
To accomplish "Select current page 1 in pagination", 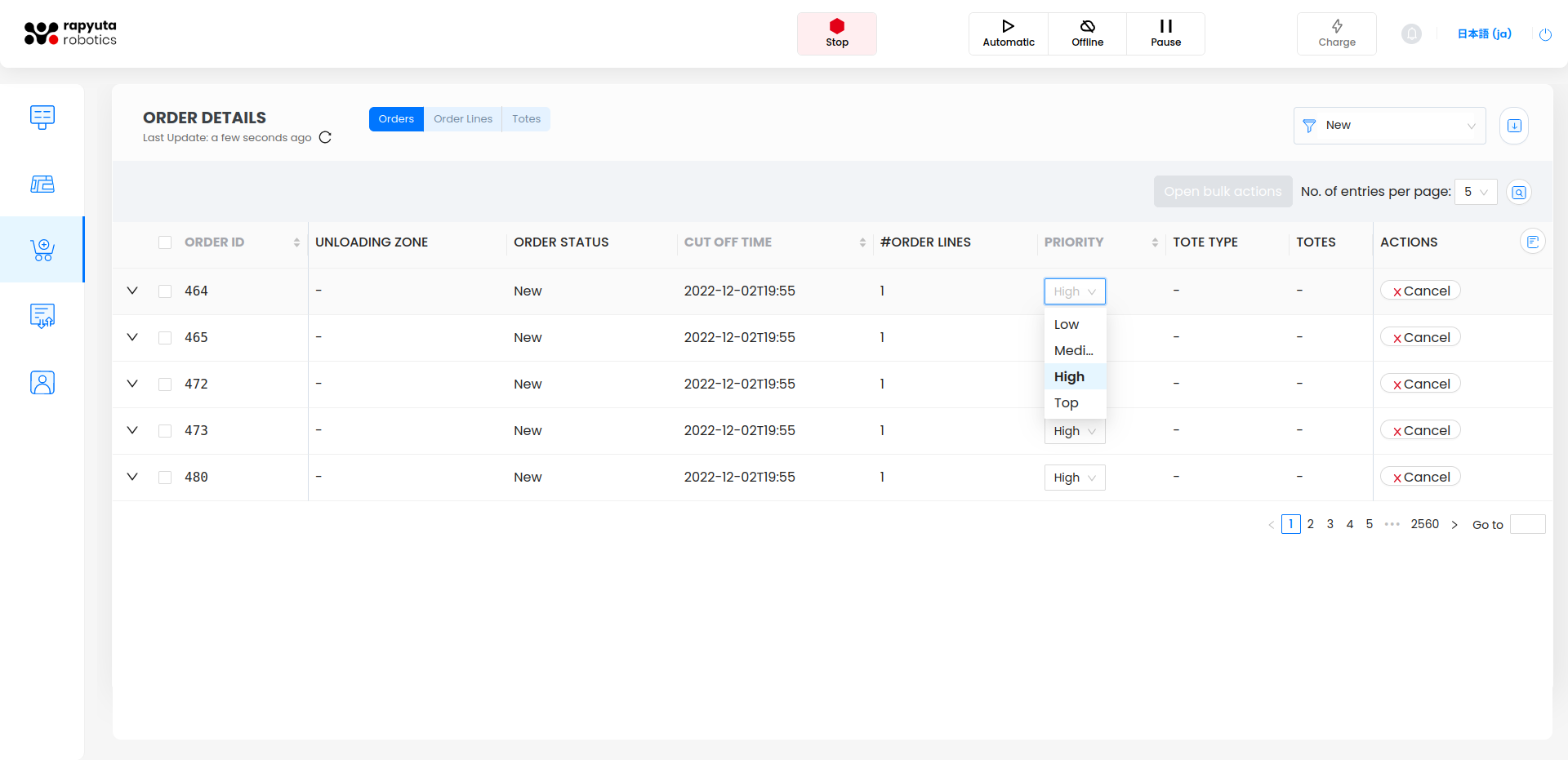I will 1291,524.
